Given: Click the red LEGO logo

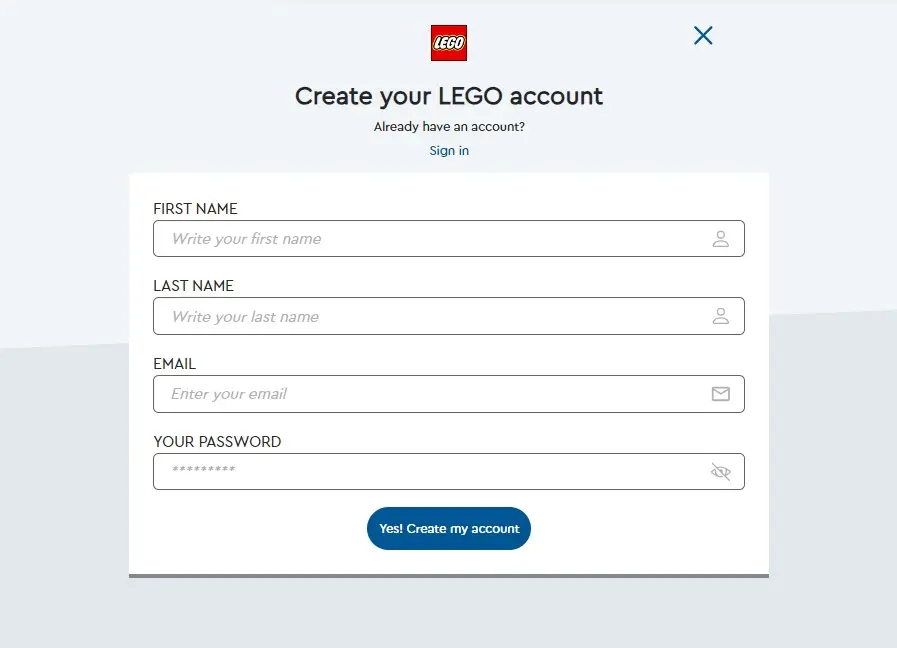Looking at the screenshot, I should 448,43.
